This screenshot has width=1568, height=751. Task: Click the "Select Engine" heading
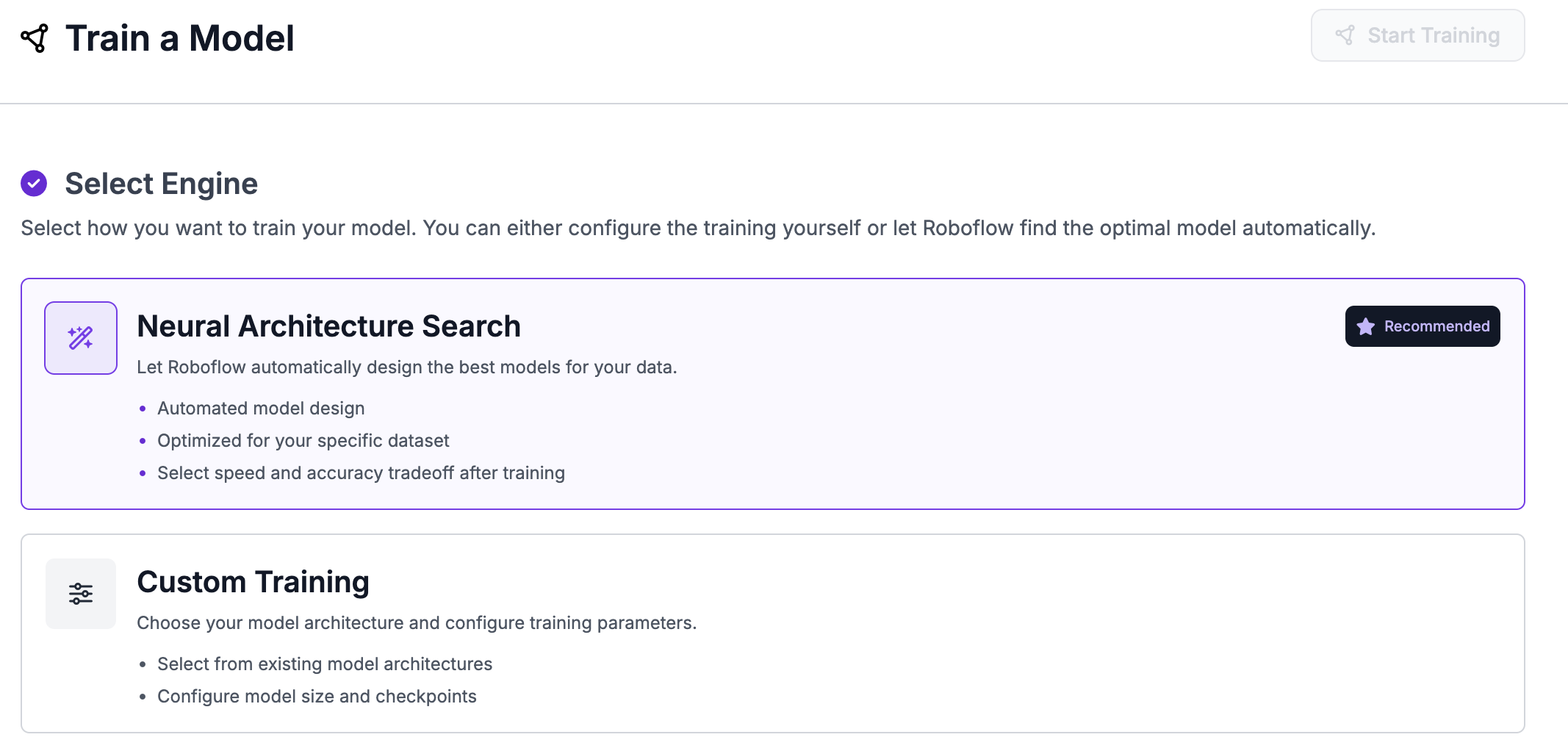click(x=161, y=183)
